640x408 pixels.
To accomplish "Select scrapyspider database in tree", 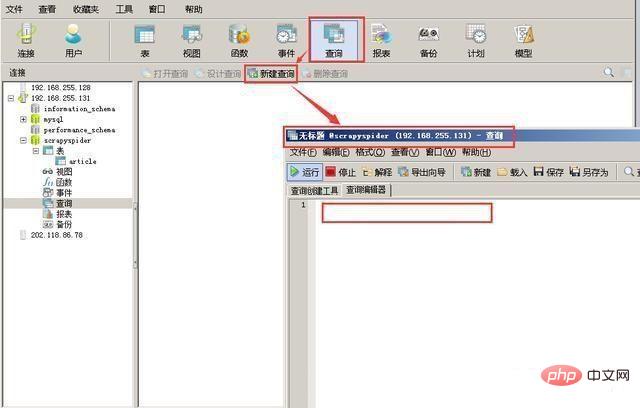I will (67, 141).
